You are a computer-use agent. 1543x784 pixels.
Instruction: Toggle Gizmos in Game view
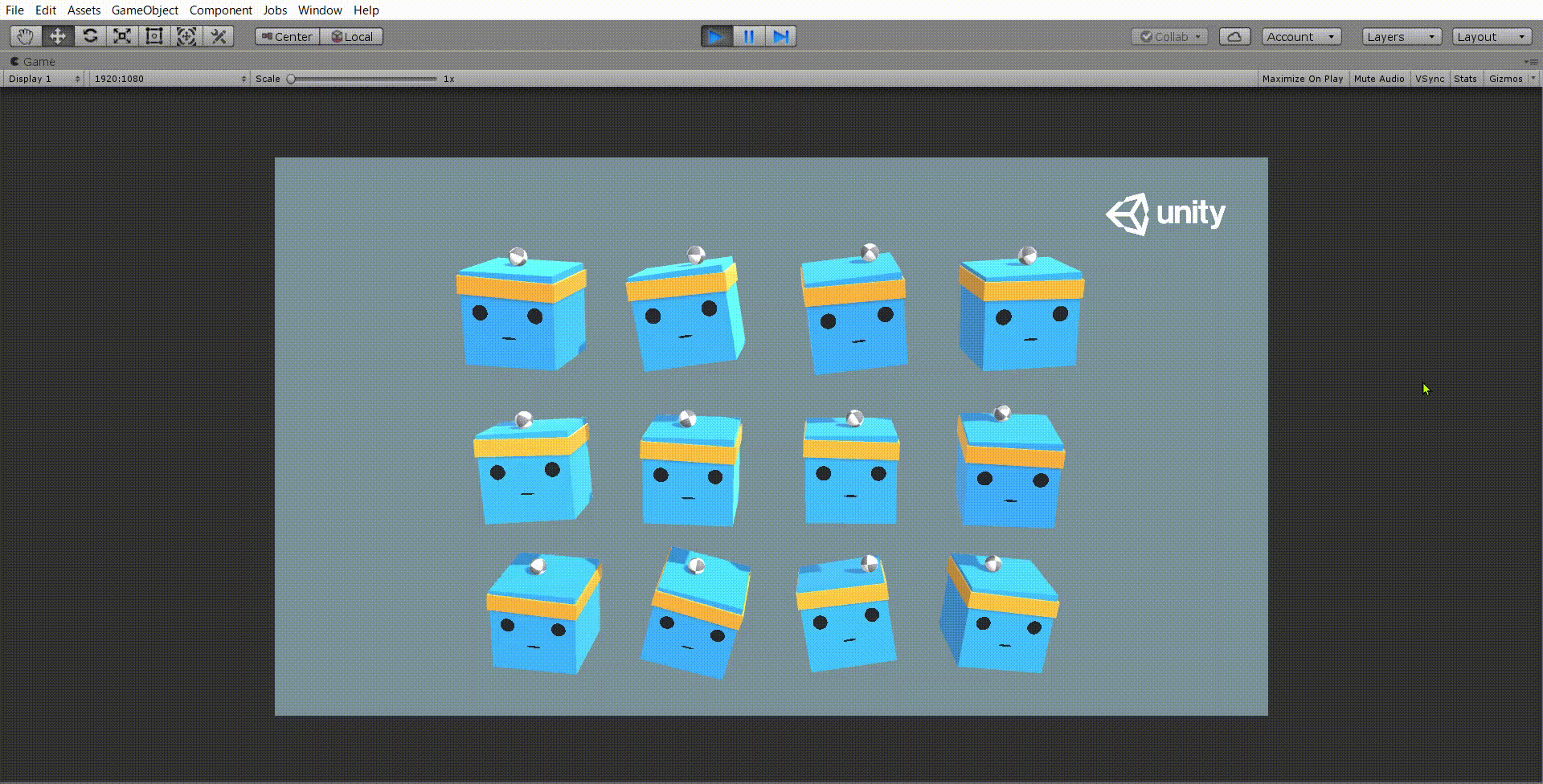pyautogui.click(x=1505, y=79)
